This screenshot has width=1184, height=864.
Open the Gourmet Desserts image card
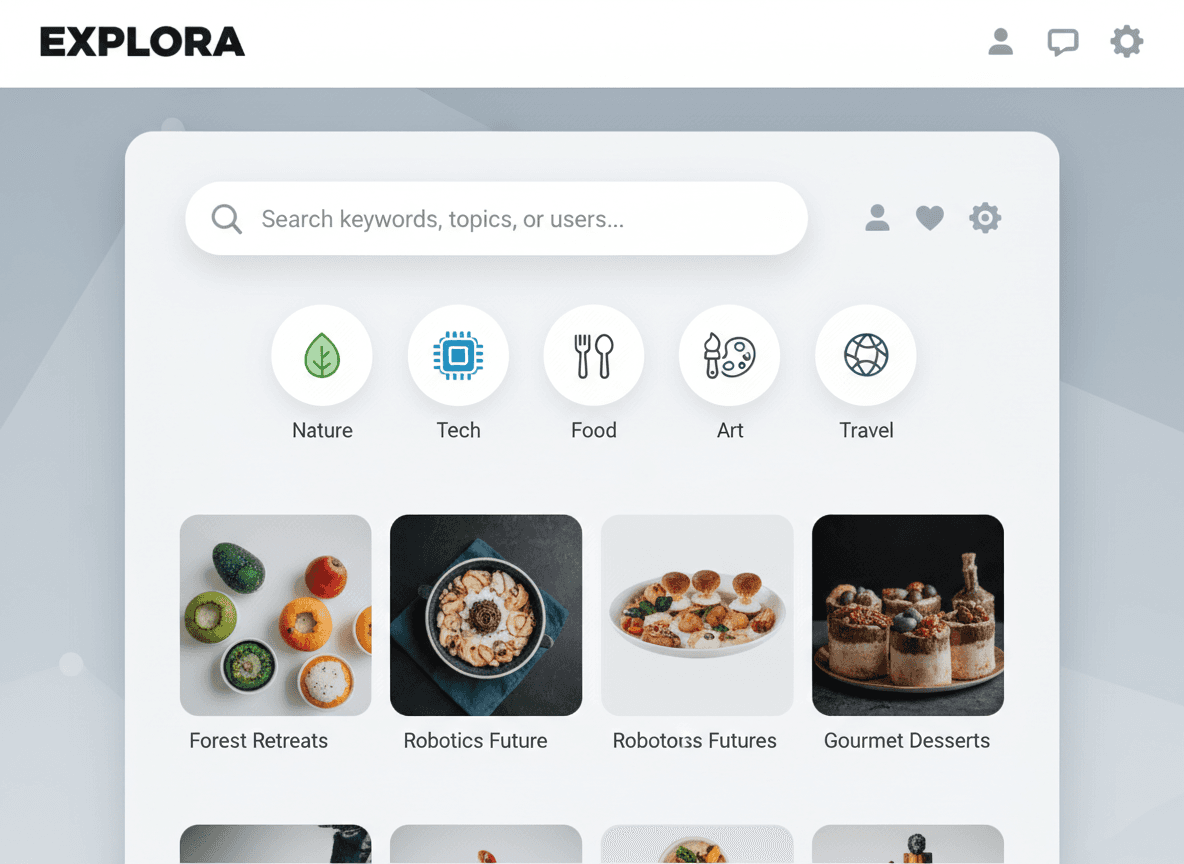[908, 615]
